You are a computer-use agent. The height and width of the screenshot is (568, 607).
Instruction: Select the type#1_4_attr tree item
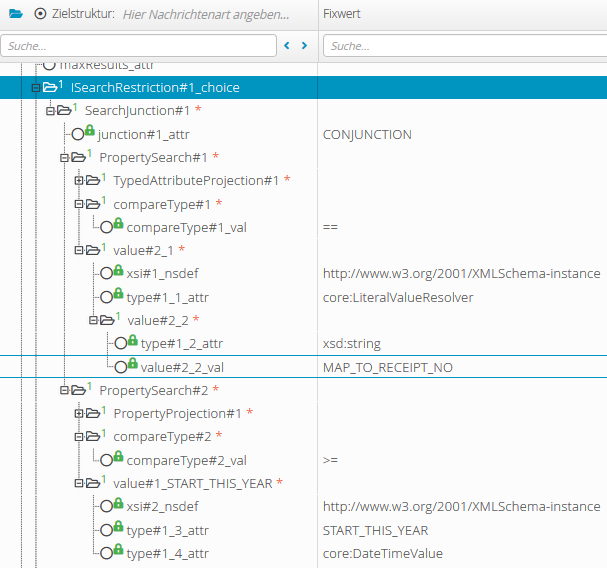167,554
